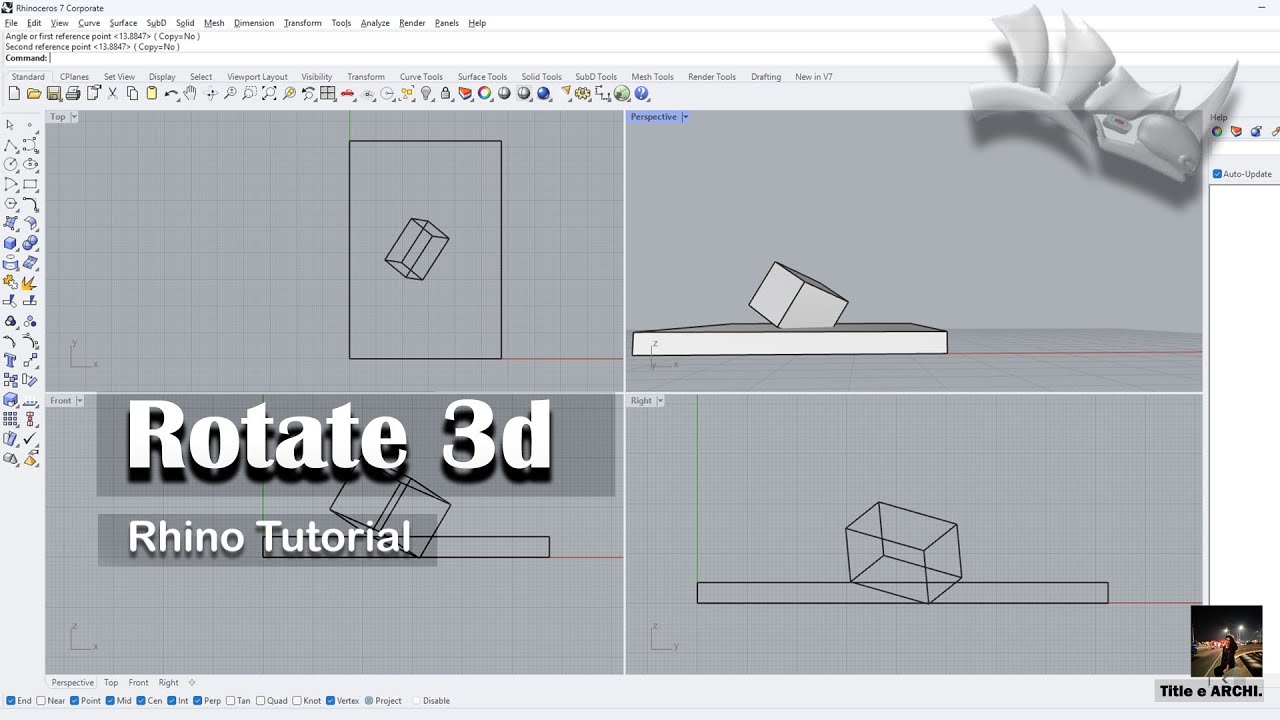Click the Cut scissors icon
The image size is (1280, 720).
tap(113, 93)
